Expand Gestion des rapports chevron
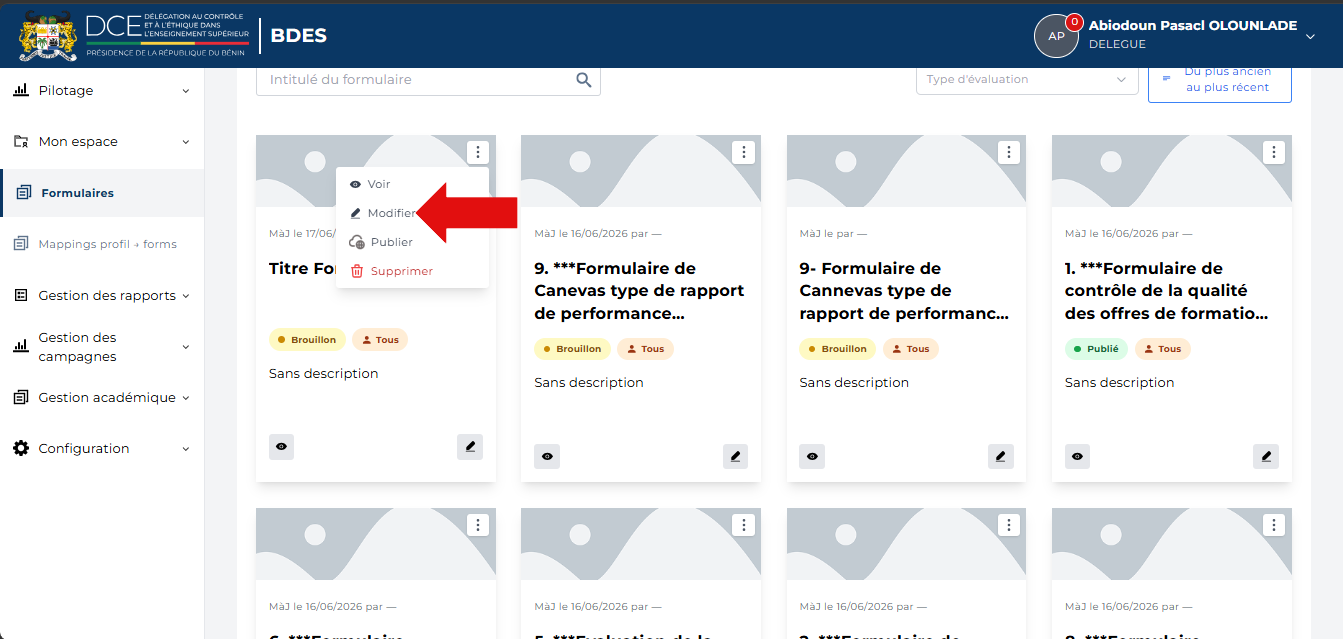 [185, 296]
